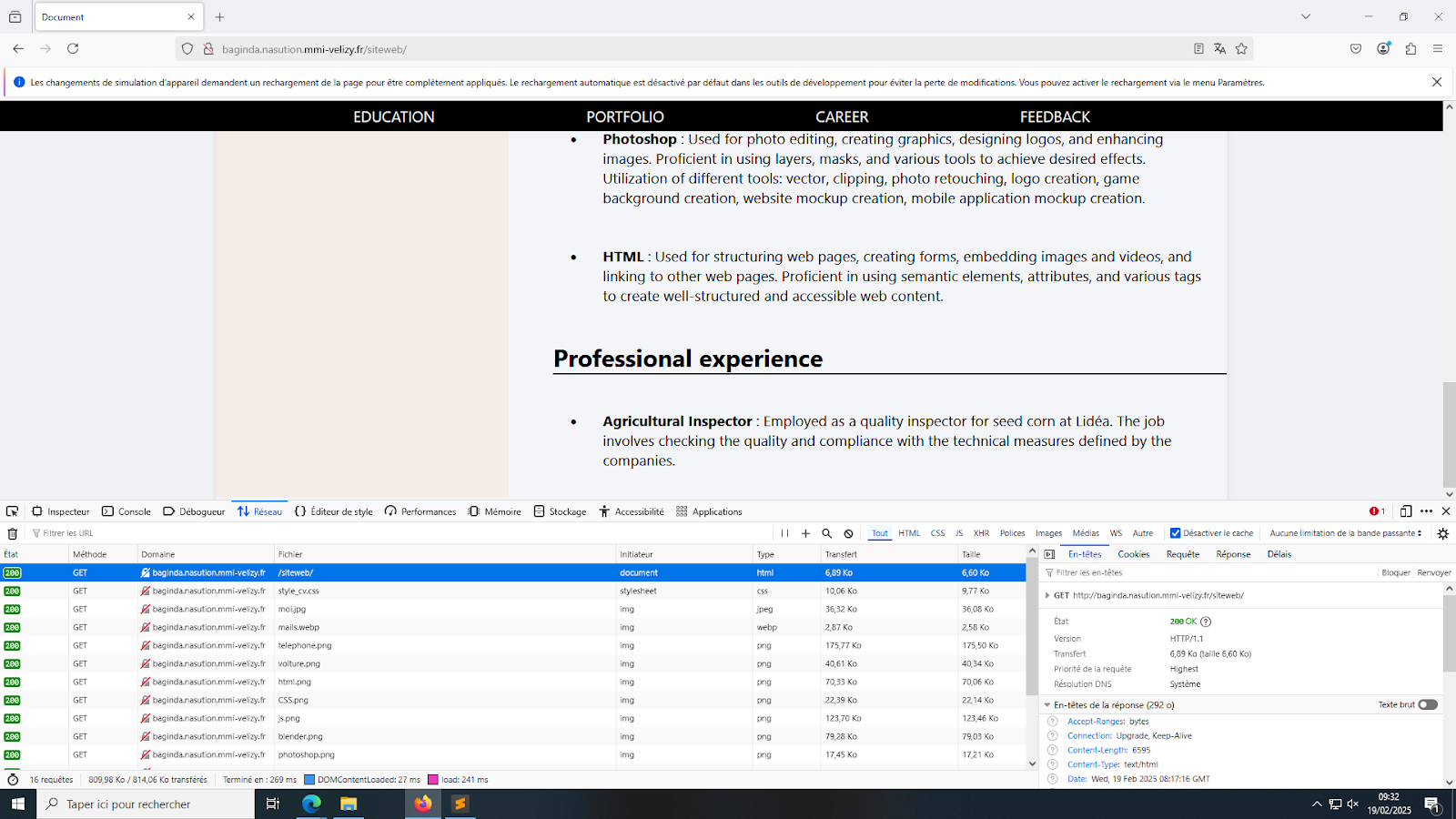Clear network requests with trash icon
Screen dimensions: 1456x819
13,534
